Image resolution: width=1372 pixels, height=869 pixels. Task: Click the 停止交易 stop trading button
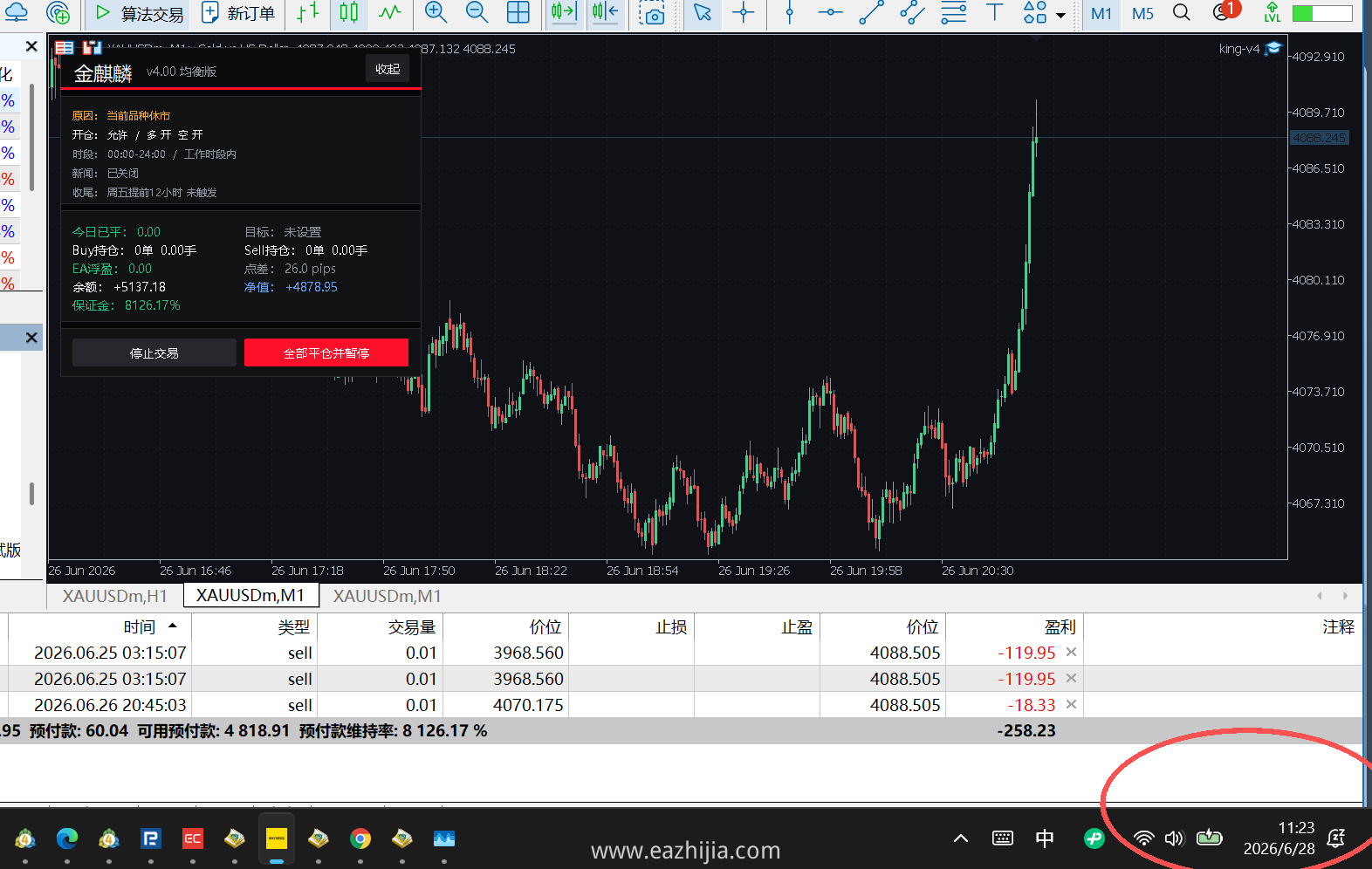click(x=154, y=352)
